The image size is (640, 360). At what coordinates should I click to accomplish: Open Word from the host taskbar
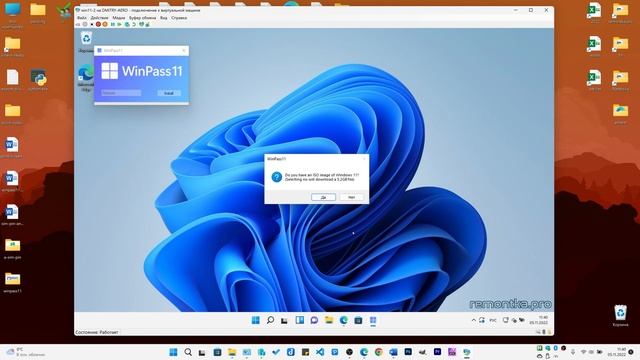(x=393, y=352)
